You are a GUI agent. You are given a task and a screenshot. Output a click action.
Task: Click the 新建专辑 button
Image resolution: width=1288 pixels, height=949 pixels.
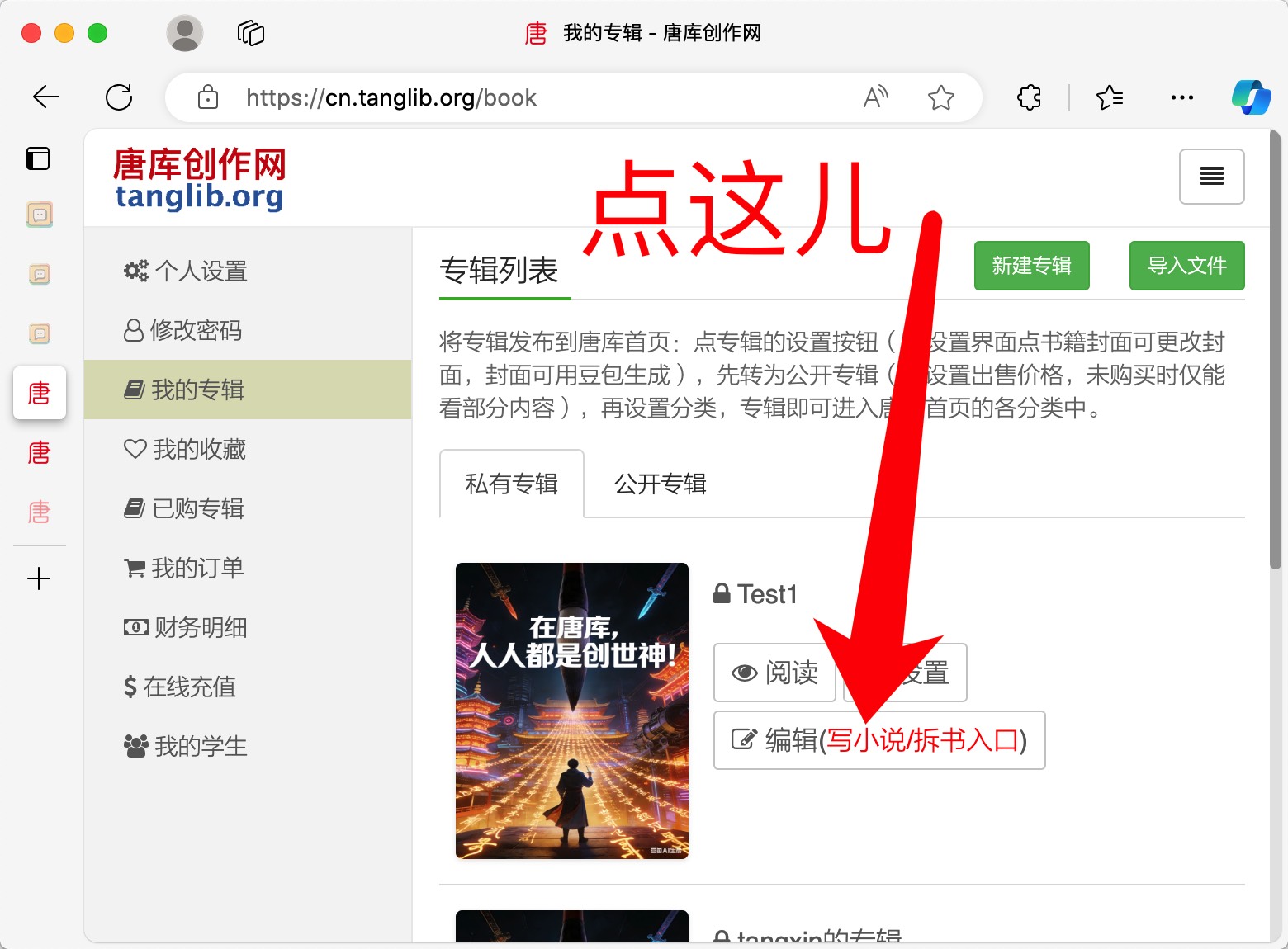(x=1032, y=266)
